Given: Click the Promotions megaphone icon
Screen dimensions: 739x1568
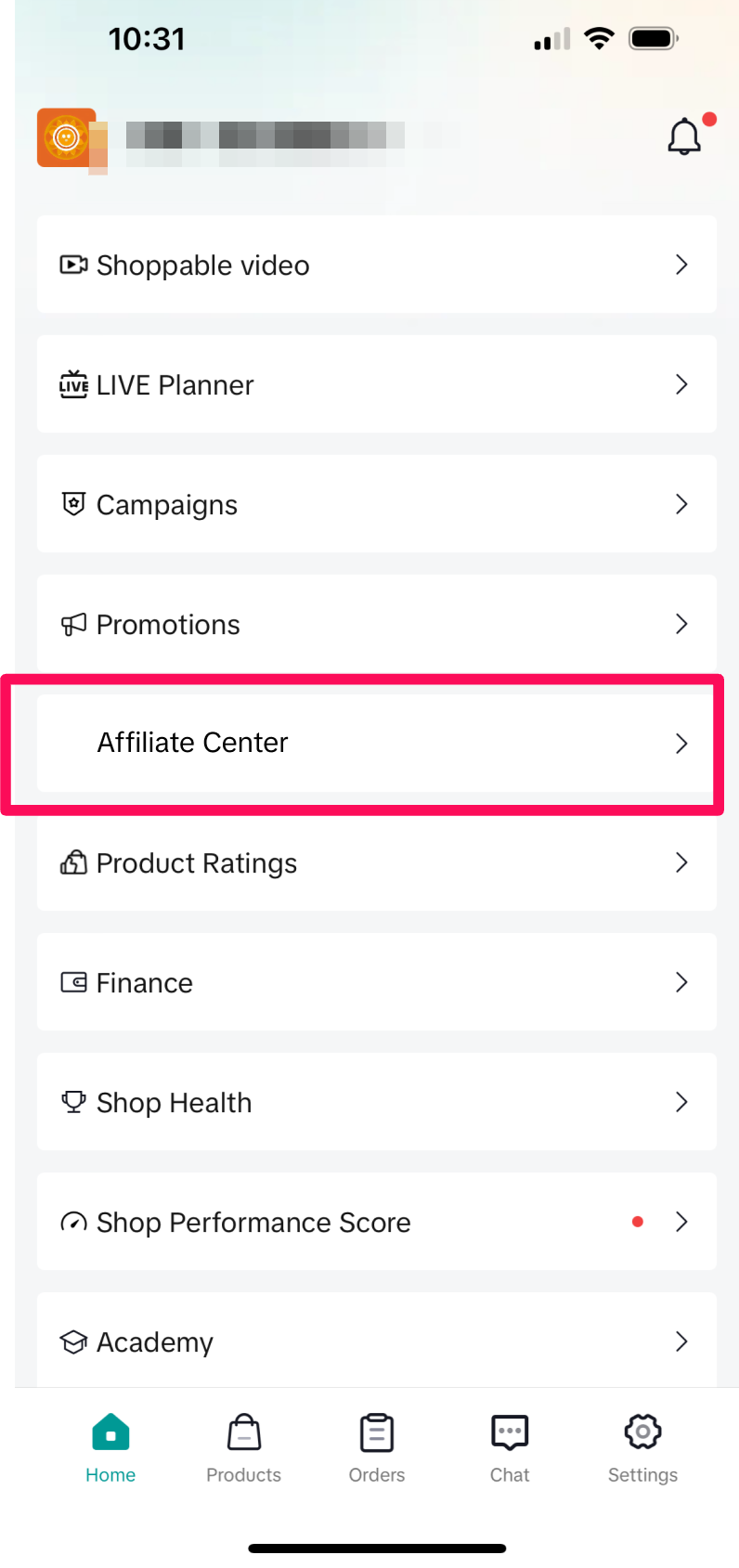Looking at the screenshot, I should 73,624.
